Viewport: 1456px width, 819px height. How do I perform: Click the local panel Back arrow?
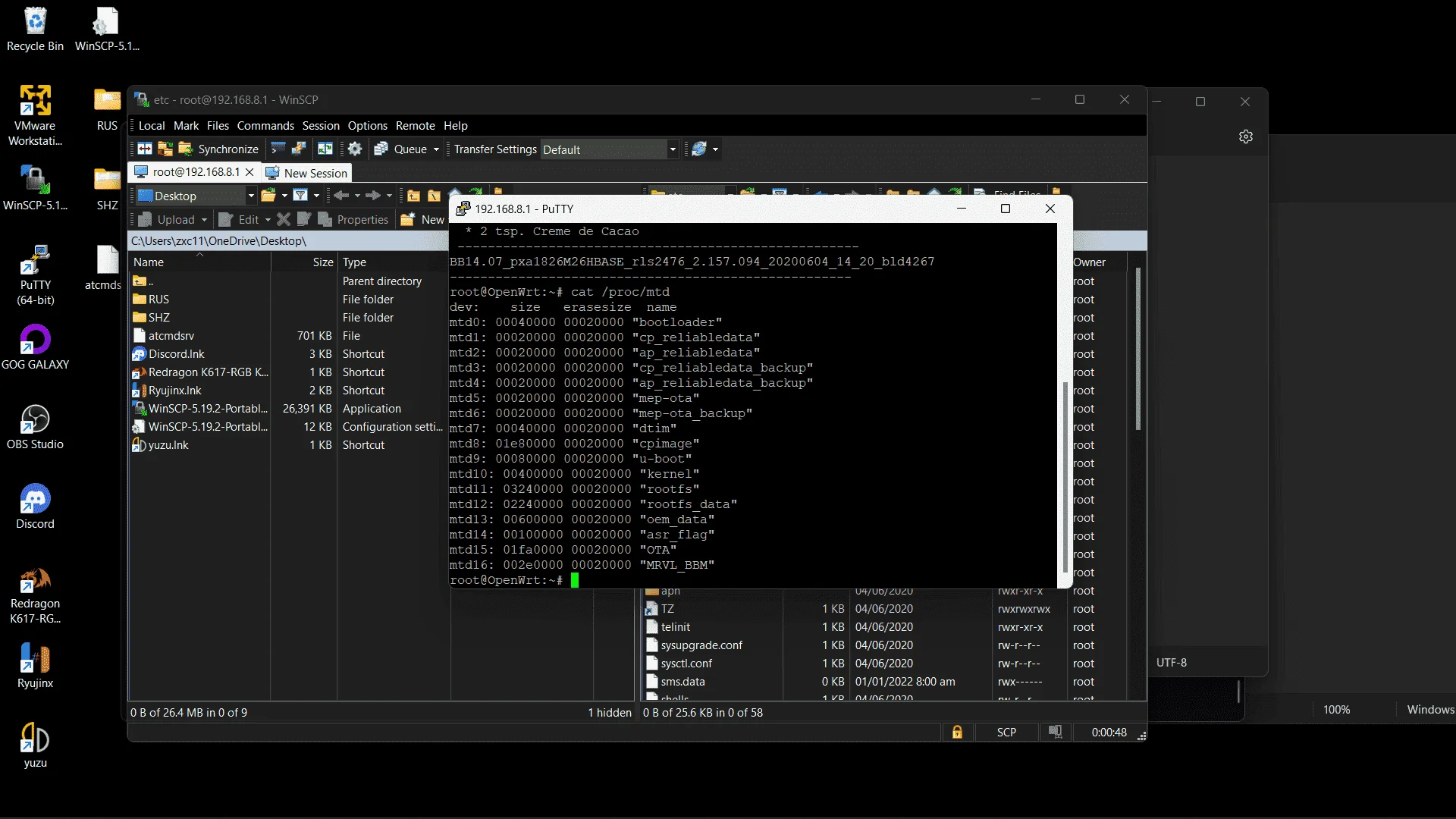[x=341, y=196]
